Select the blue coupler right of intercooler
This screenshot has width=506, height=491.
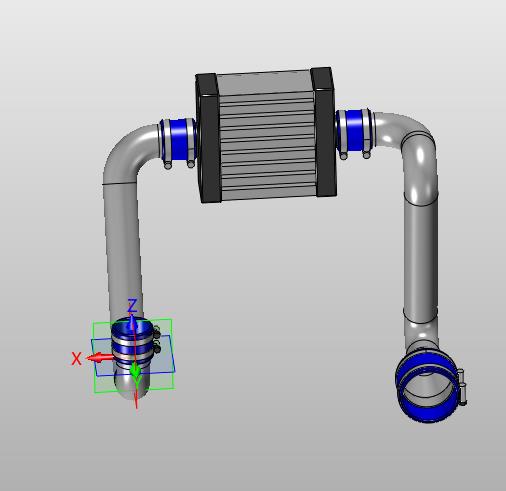click(355, 130)
